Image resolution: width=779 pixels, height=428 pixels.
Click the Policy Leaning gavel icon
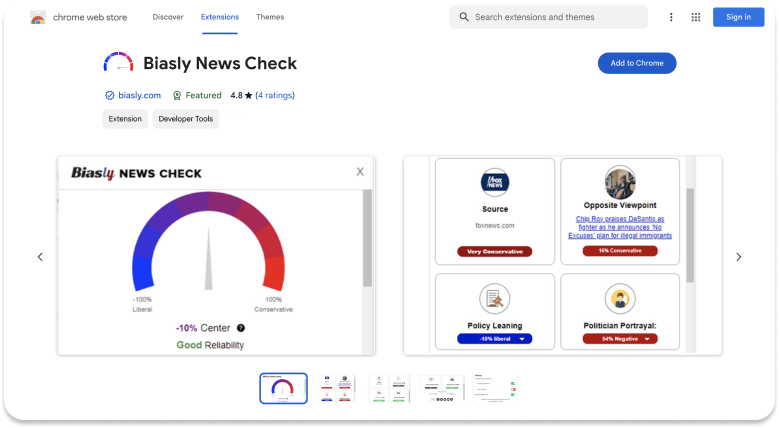click(x=495, y=298)
